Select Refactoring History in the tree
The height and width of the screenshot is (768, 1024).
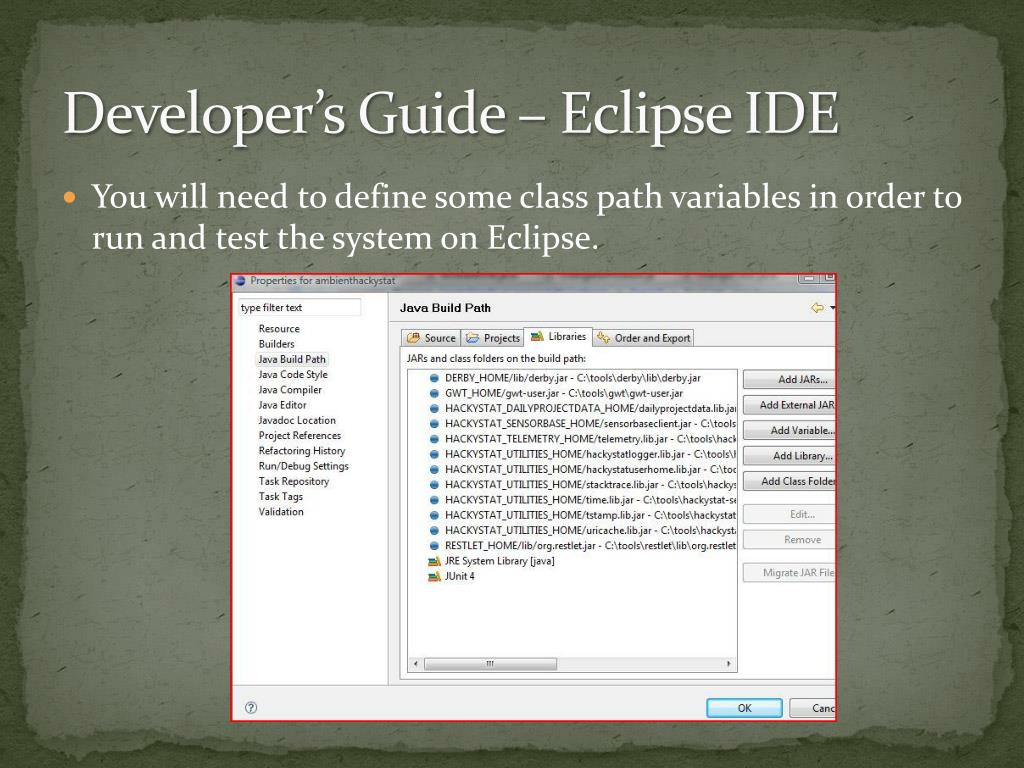302,451
